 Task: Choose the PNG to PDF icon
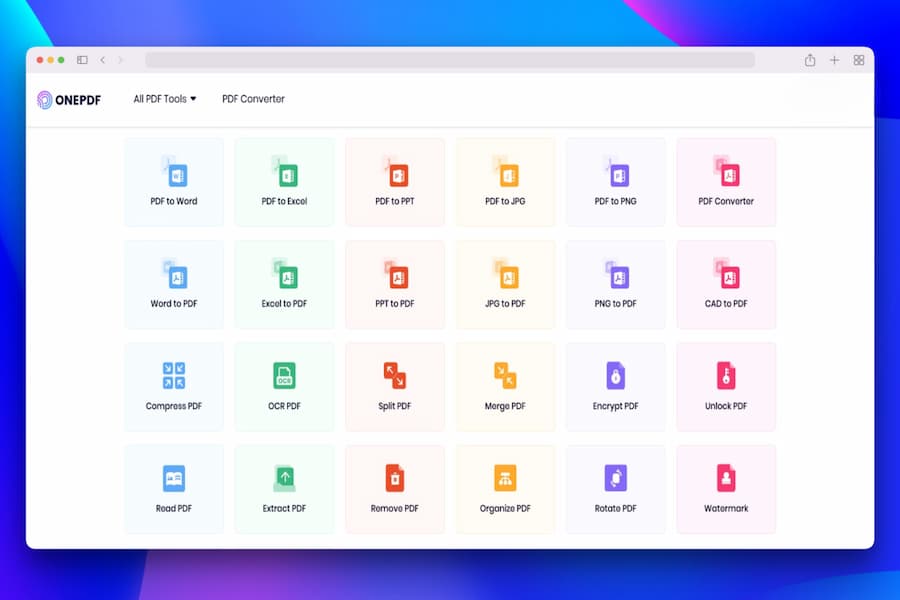[616, 273]
